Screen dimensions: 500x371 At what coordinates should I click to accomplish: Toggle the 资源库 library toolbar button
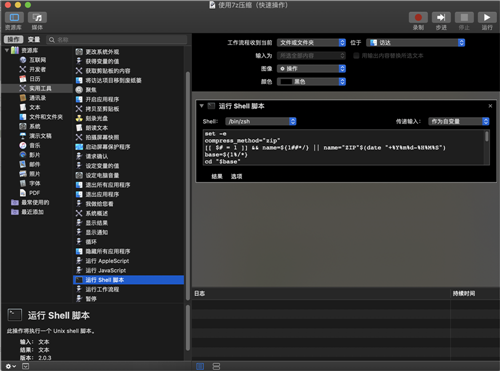pos(14,17)
